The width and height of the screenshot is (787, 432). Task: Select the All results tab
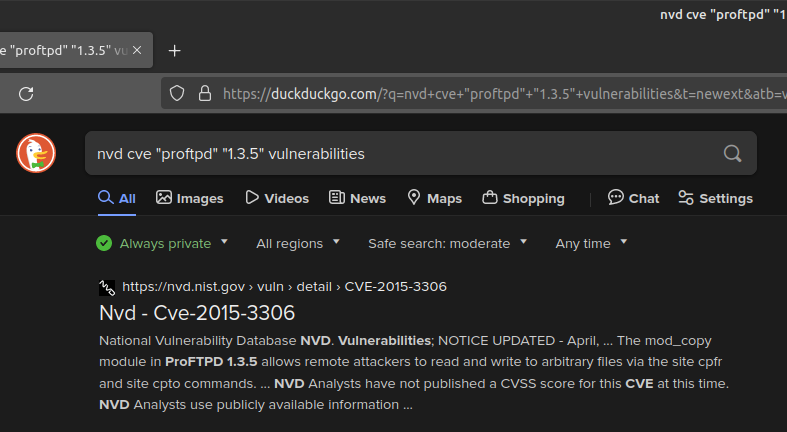coord(117,199)
